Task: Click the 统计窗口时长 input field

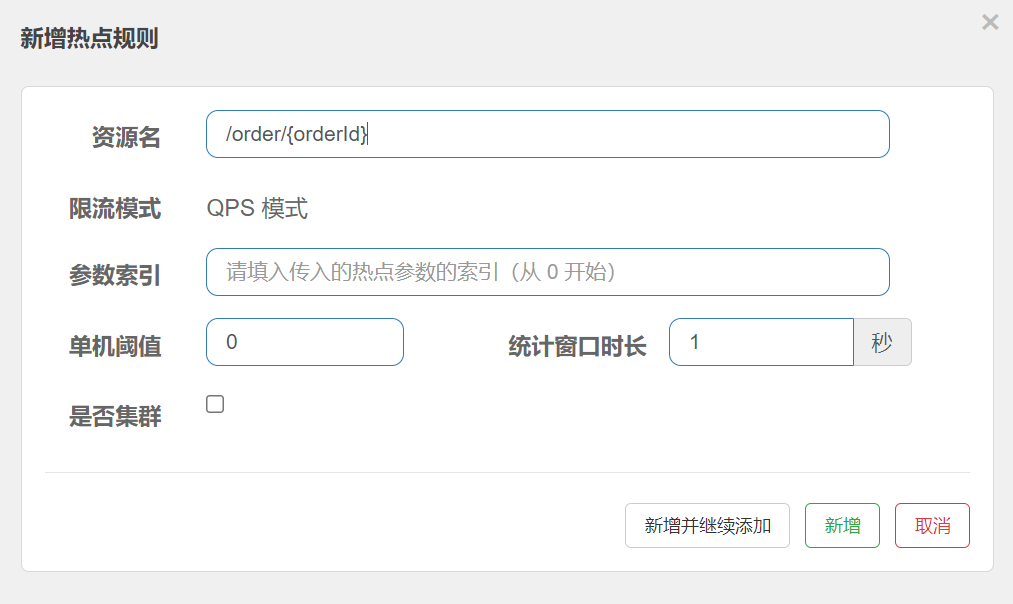Action: [762, 342]
